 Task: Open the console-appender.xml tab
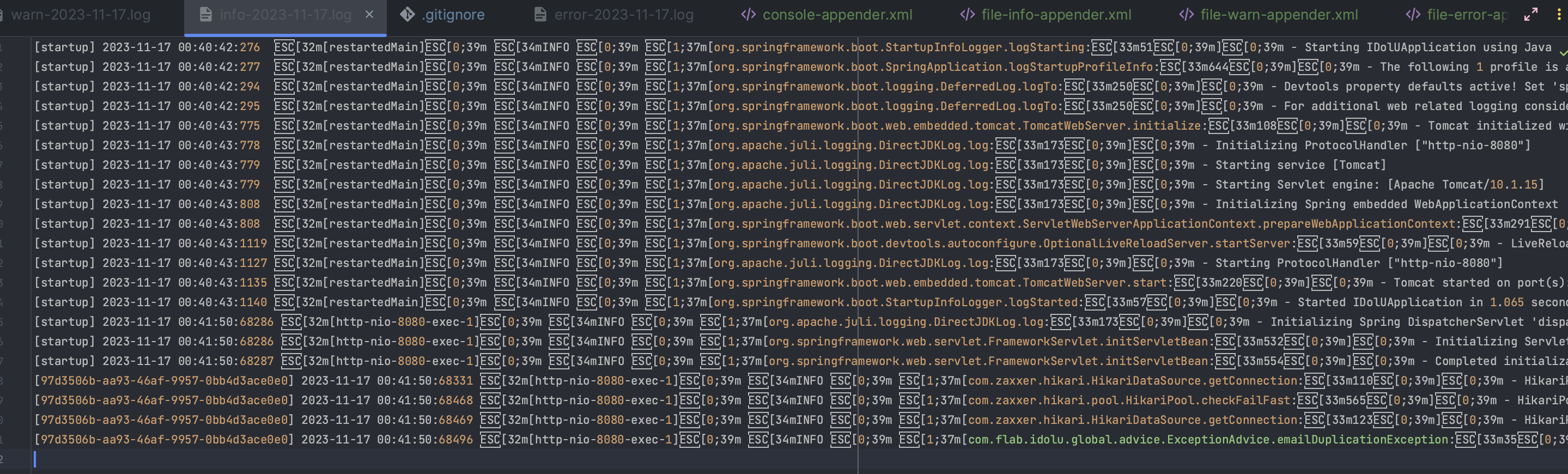837,15
